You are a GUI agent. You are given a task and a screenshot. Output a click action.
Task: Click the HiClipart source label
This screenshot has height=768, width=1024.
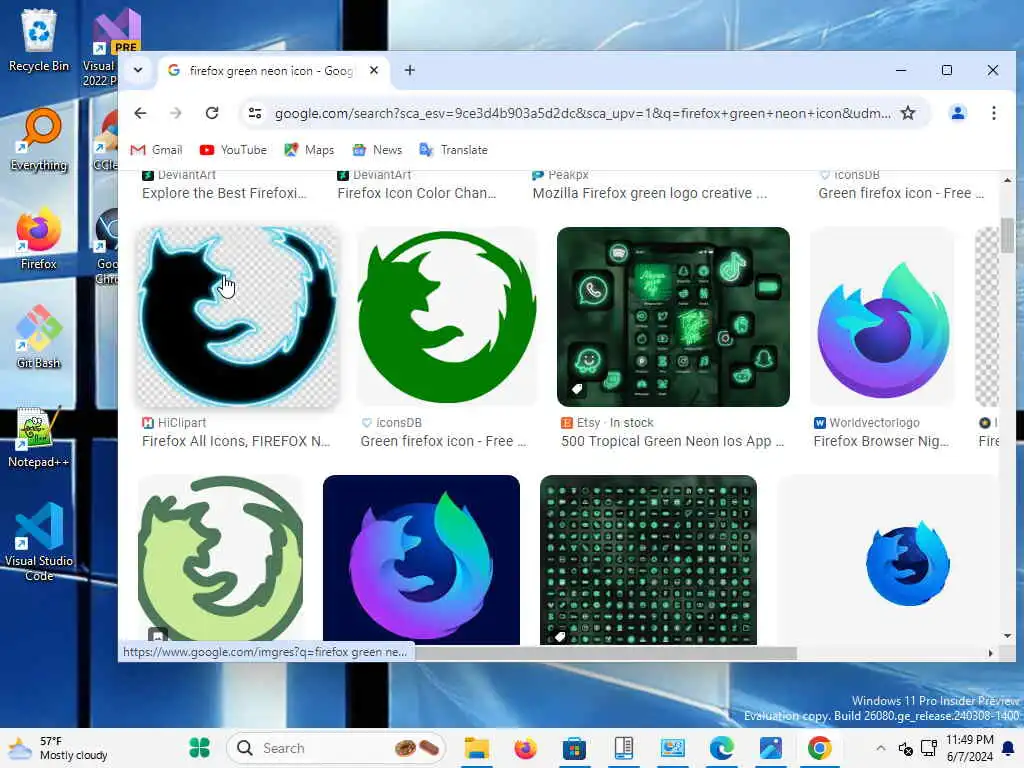coord(174,423)
